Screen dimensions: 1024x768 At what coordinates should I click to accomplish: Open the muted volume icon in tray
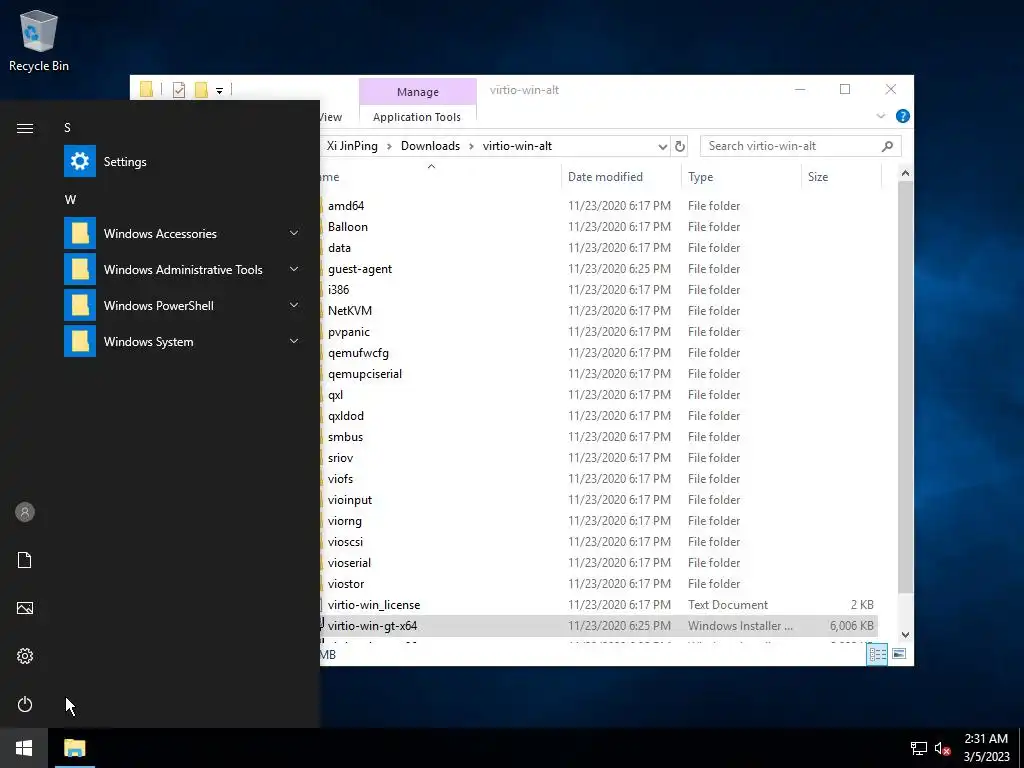coord(942,748)
